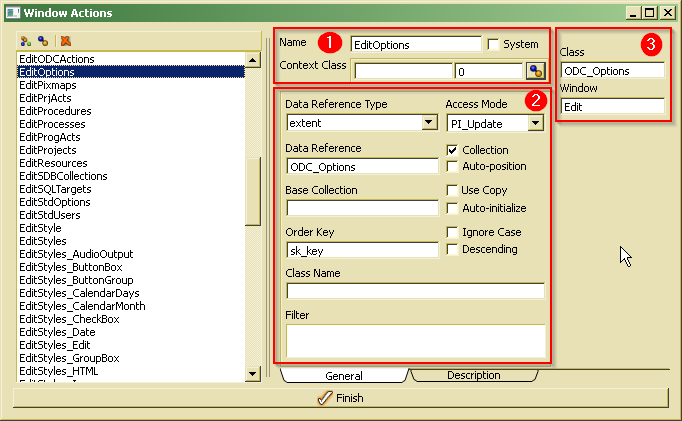The image size is (682, 421).
Task: Click the action list scroll-down arrow
Action: pos(254,372)
